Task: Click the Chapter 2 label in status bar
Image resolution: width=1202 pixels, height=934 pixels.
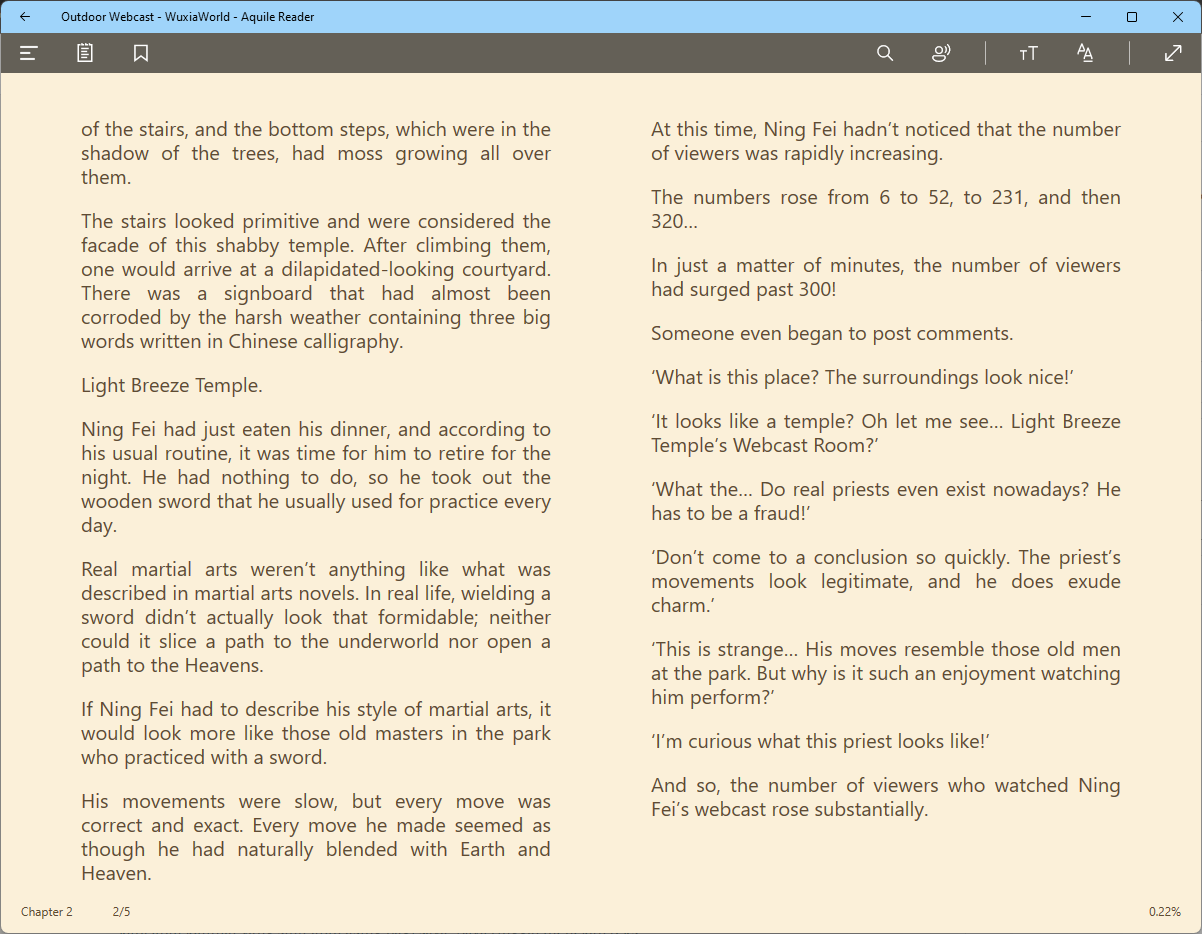Action: tap(47, 912)
